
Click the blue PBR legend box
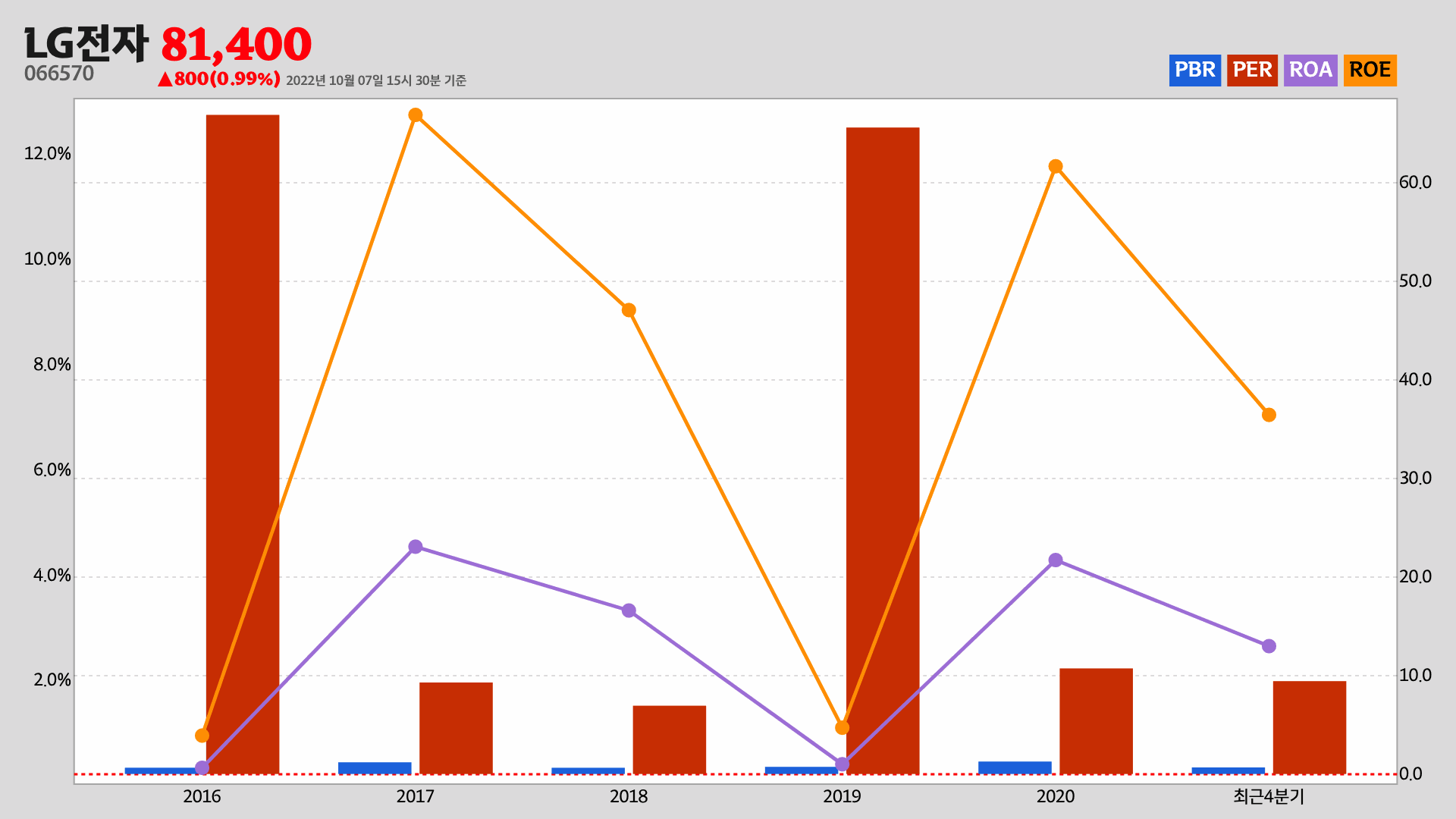click(x=1195, y=71)
